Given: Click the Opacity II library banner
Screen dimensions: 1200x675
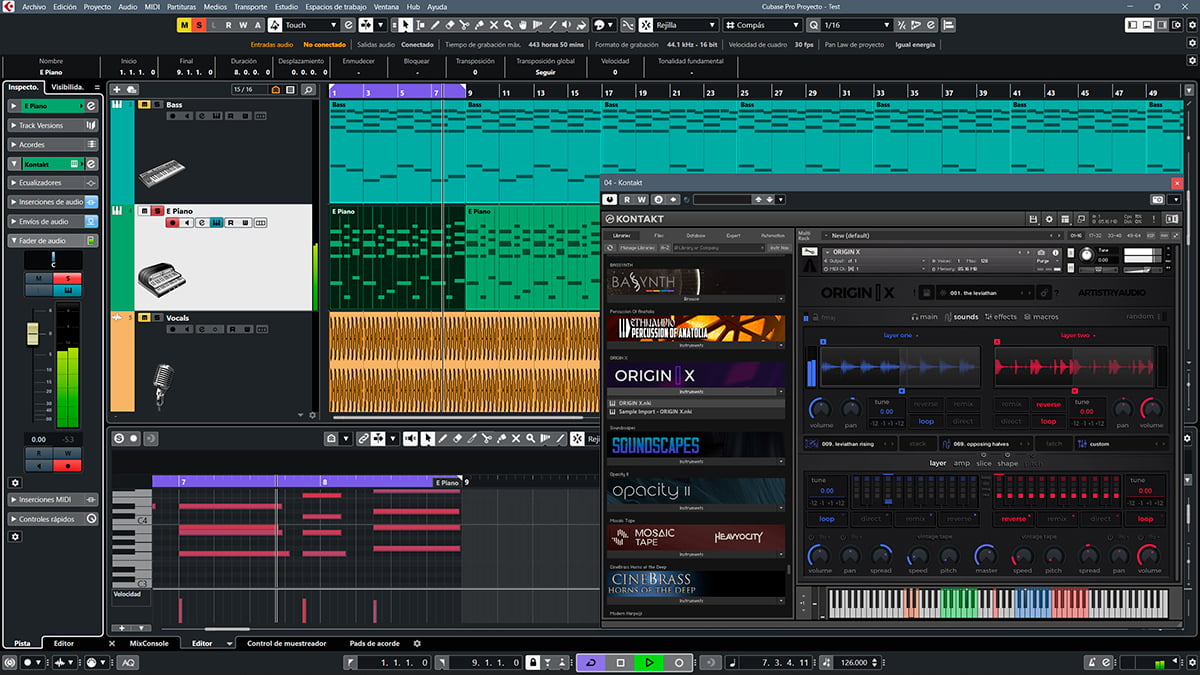Looking at the screenshot, I should (697, 491).
